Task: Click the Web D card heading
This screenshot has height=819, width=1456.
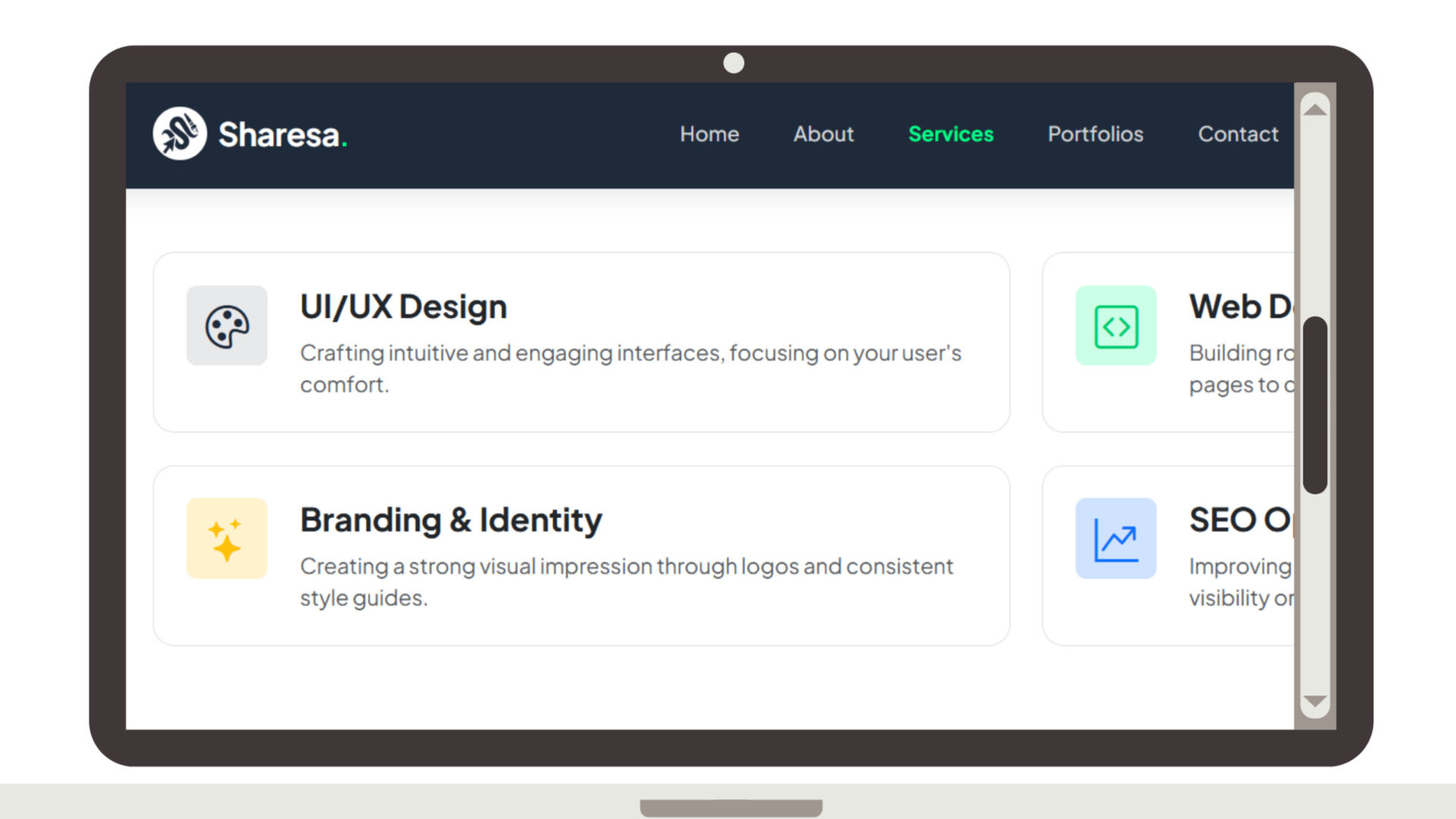Action: [x=1241, y=307]
